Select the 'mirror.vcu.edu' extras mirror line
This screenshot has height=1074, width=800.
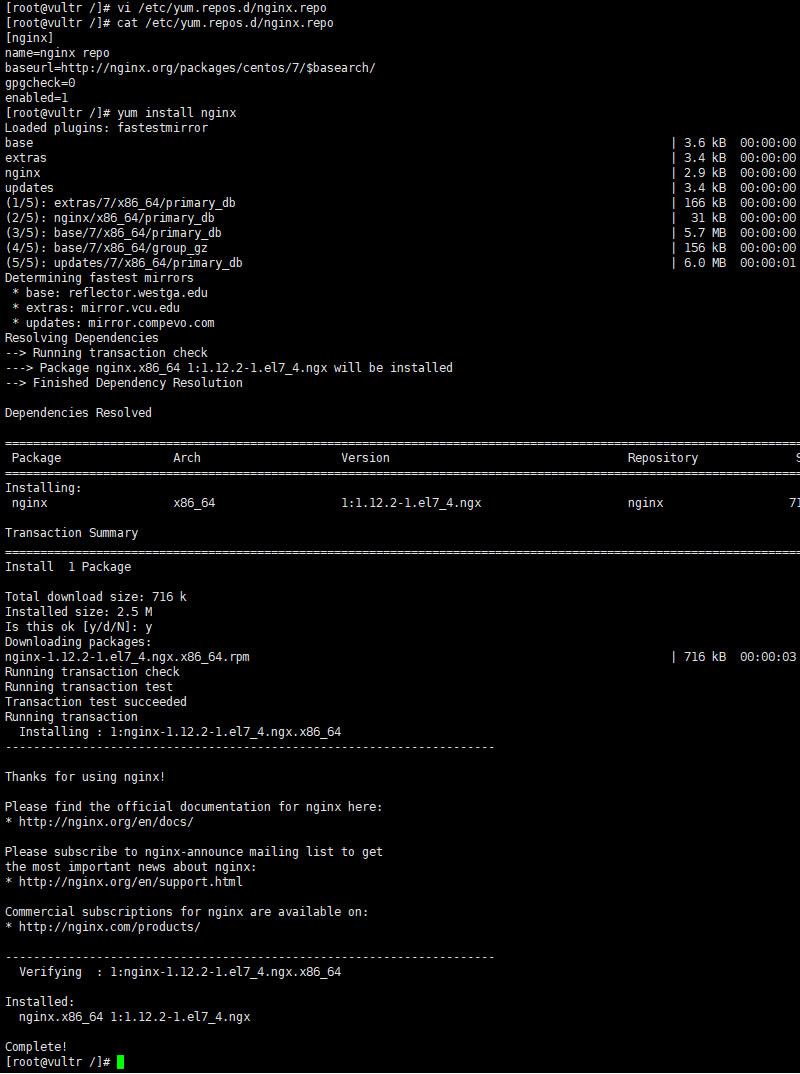96,308
